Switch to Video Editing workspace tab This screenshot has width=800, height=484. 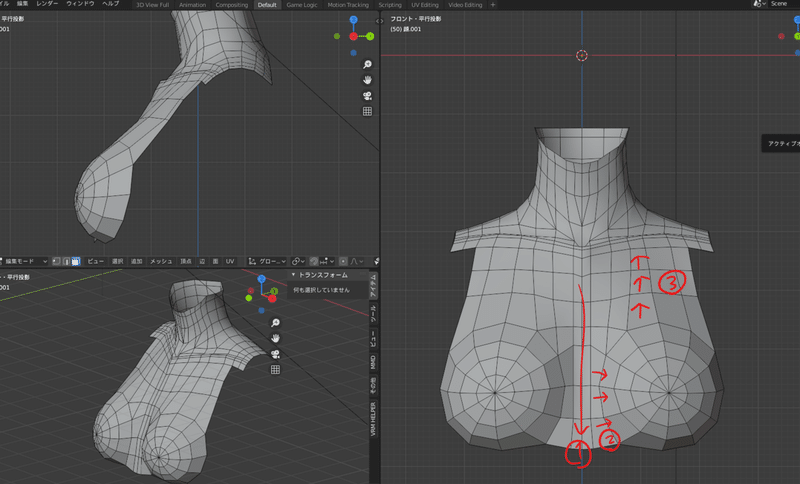(x=465, y=5)
